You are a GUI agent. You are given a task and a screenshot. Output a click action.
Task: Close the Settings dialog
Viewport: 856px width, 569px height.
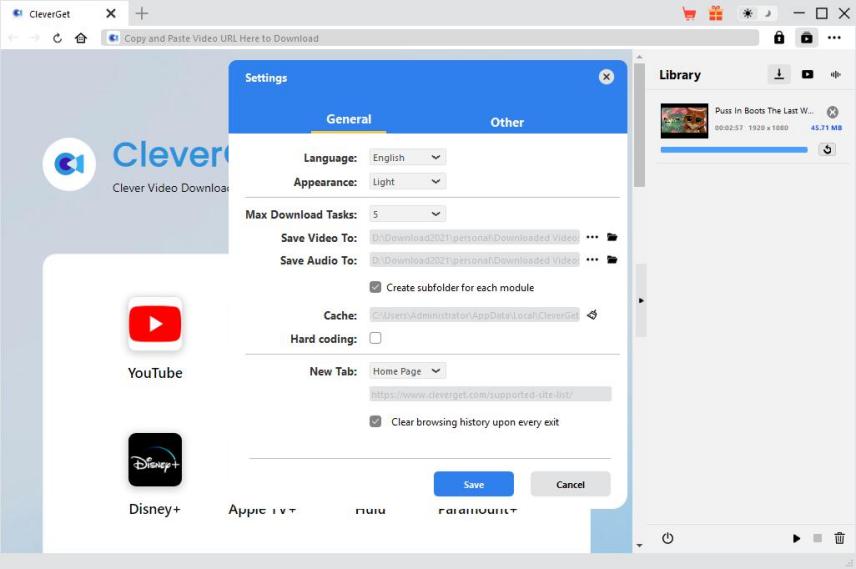pos(606,77)
